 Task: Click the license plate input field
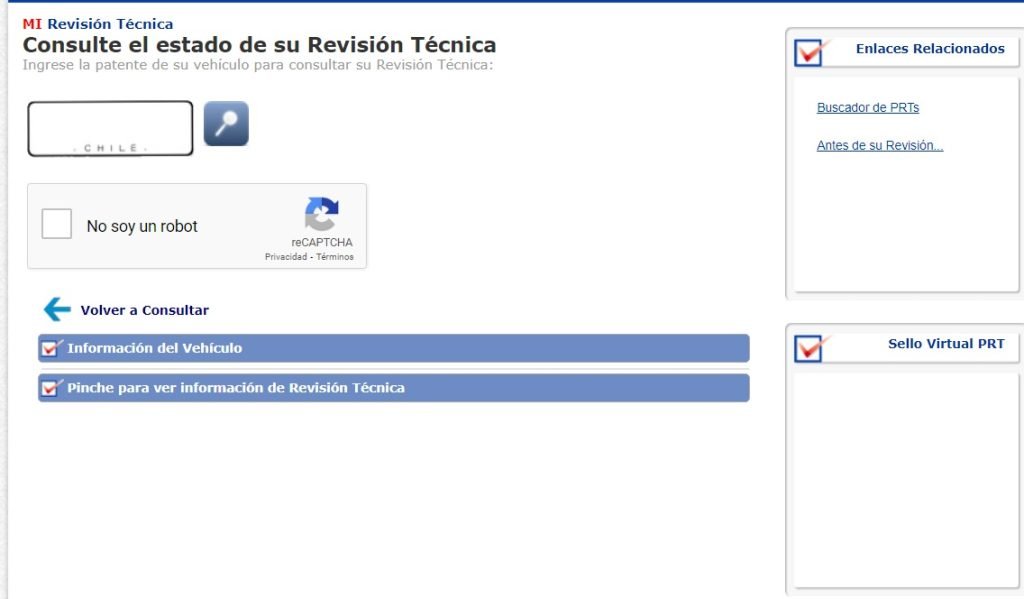pos(110,128)
